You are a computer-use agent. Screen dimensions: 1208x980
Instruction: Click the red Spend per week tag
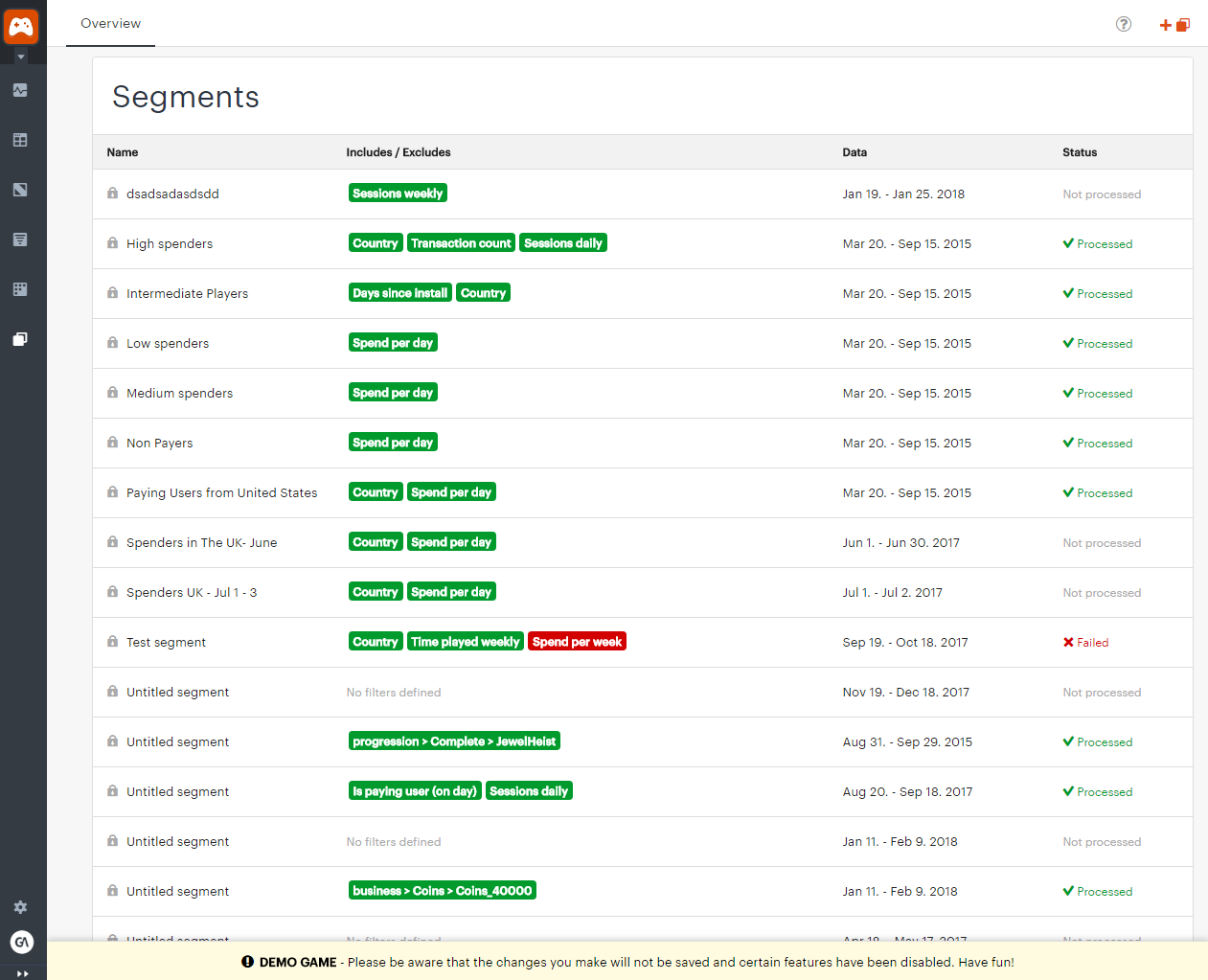click(577, 642)
